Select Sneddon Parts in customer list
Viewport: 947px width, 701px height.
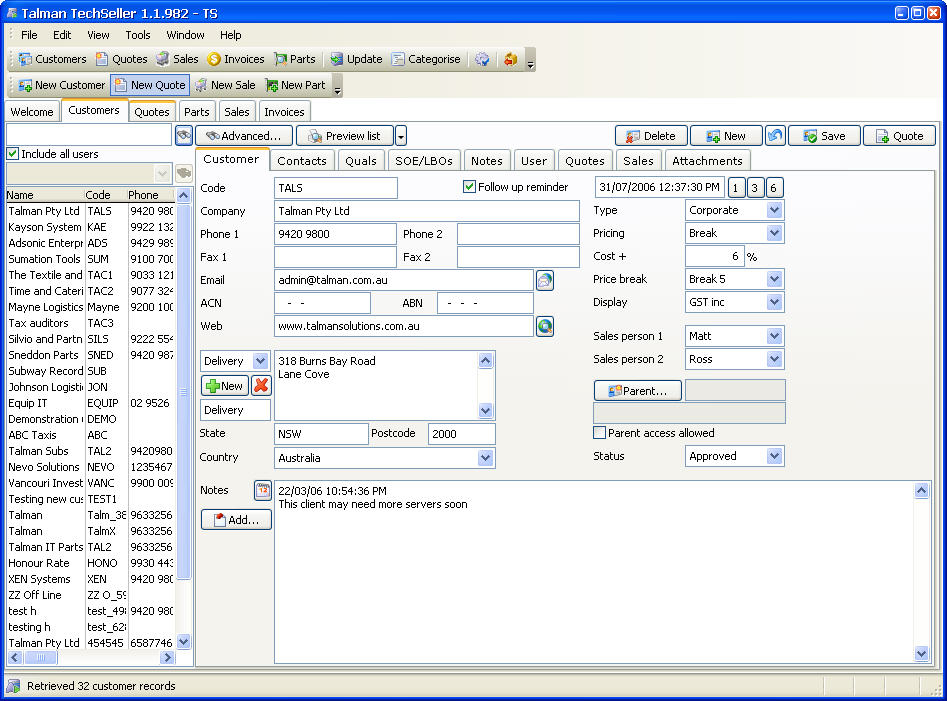click(x=44, y=355)
